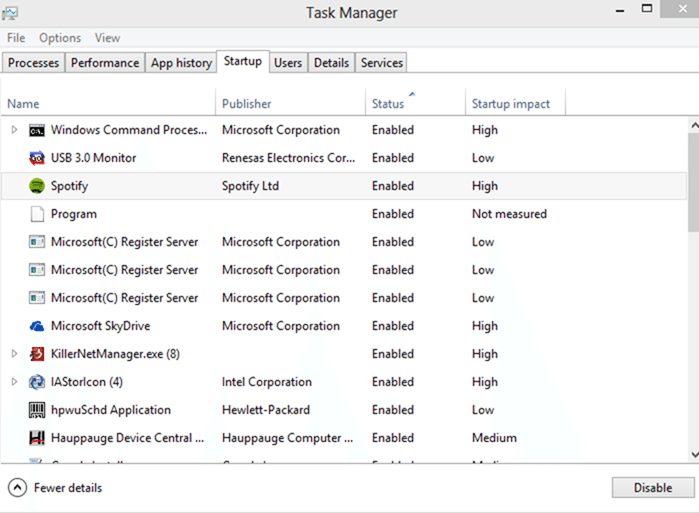Switch to the Services tab
The width and height of the screenshot is (699, 513).
pos(382,63)
